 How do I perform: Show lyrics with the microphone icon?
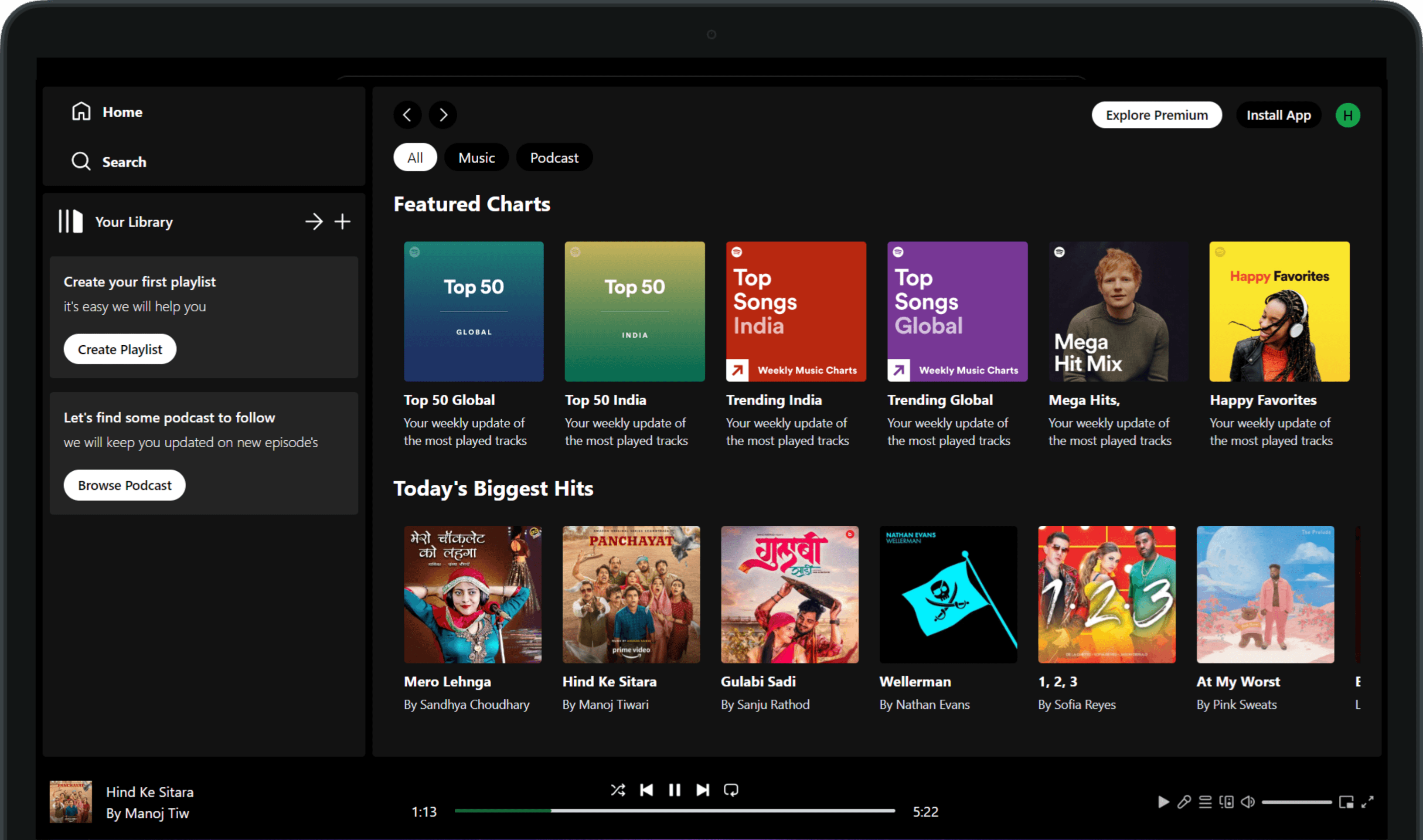point(1184,802)
